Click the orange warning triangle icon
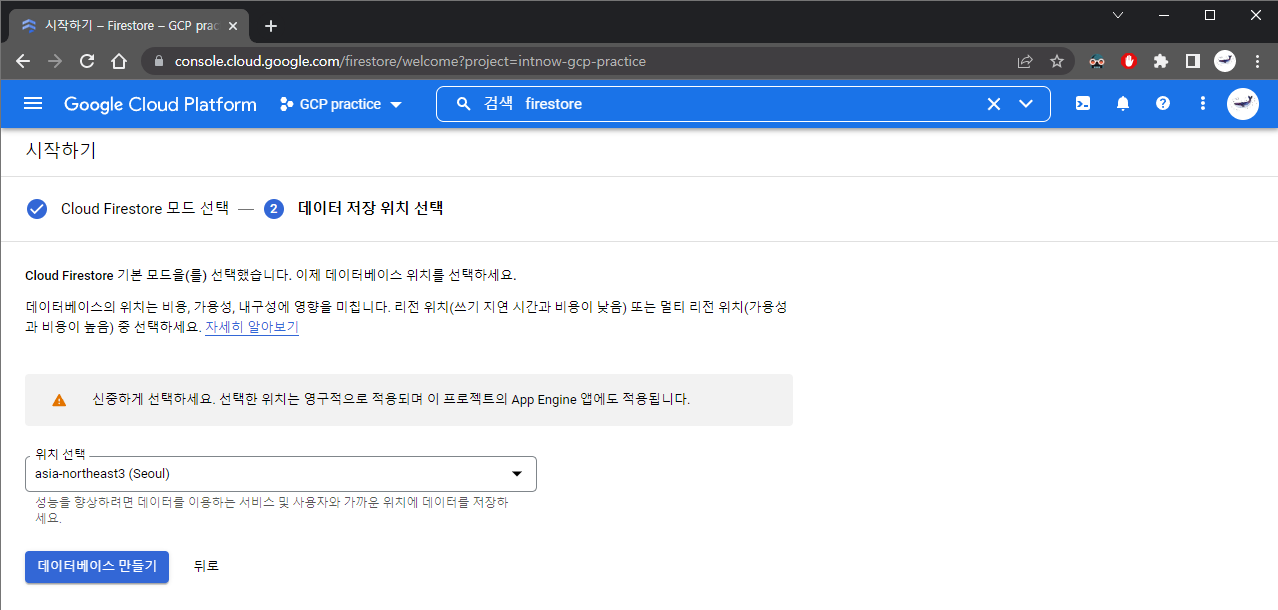Screen dimensions: 1278x610 click(59, 400)
